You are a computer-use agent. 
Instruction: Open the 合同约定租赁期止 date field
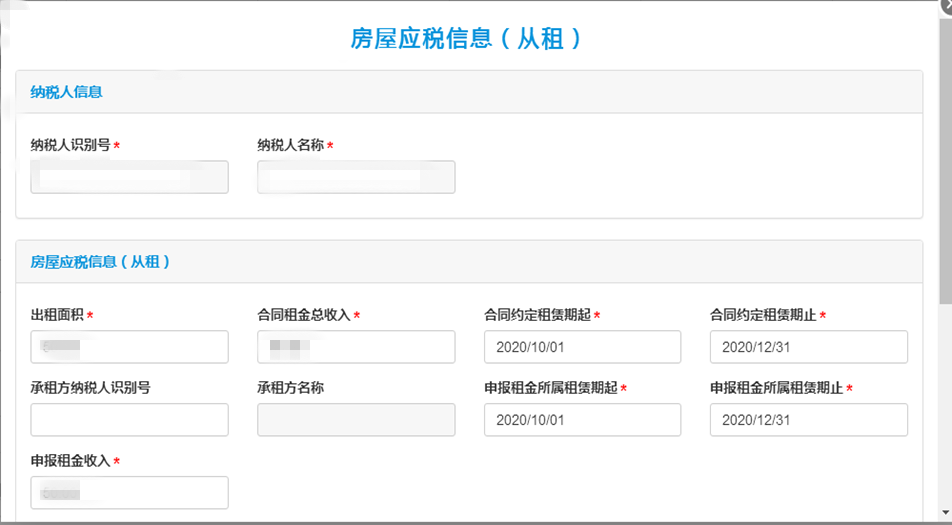click(x=809, y=347)
